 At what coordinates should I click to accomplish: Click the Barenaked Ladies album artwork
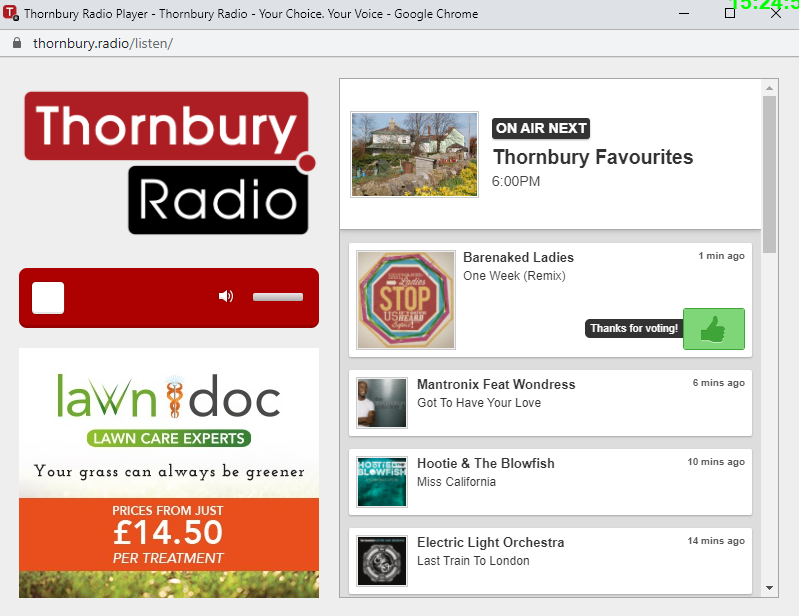406,300
